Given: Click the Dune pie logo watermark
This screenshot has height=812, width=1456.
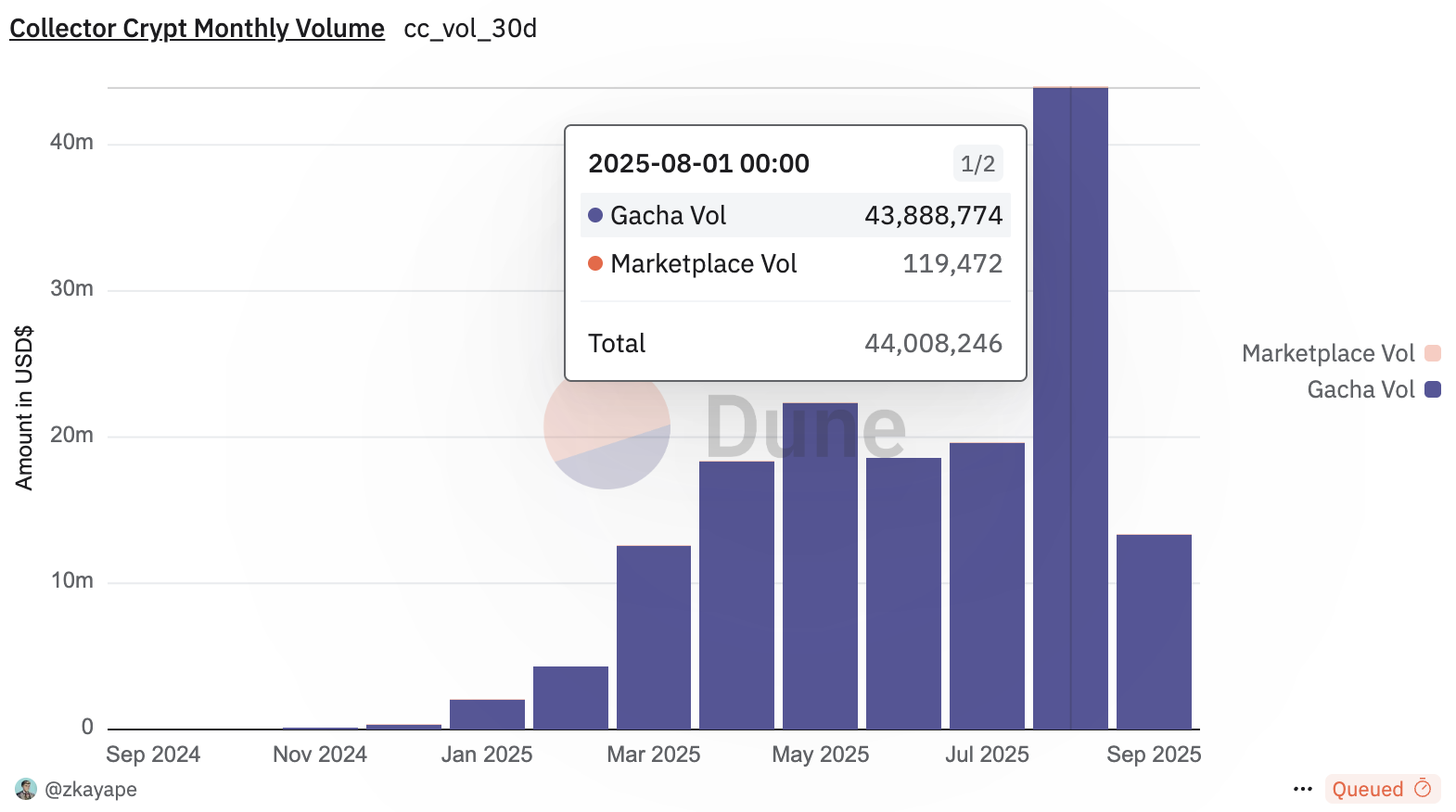Looking at the screenshot, I should point(607,427).
